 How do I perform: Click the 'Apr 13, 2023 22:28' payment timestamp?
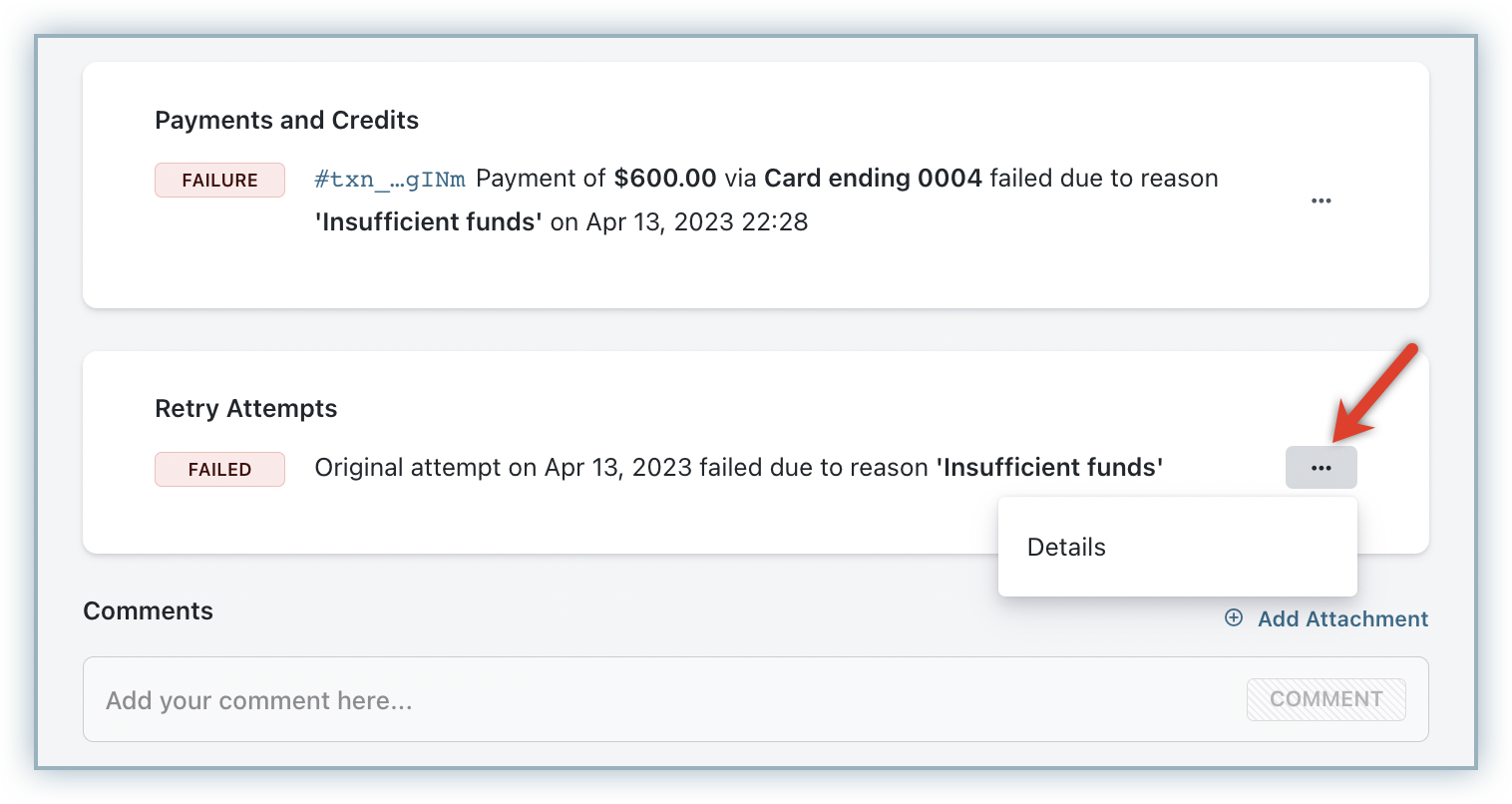pyautogui.click(x=696, y=221)
